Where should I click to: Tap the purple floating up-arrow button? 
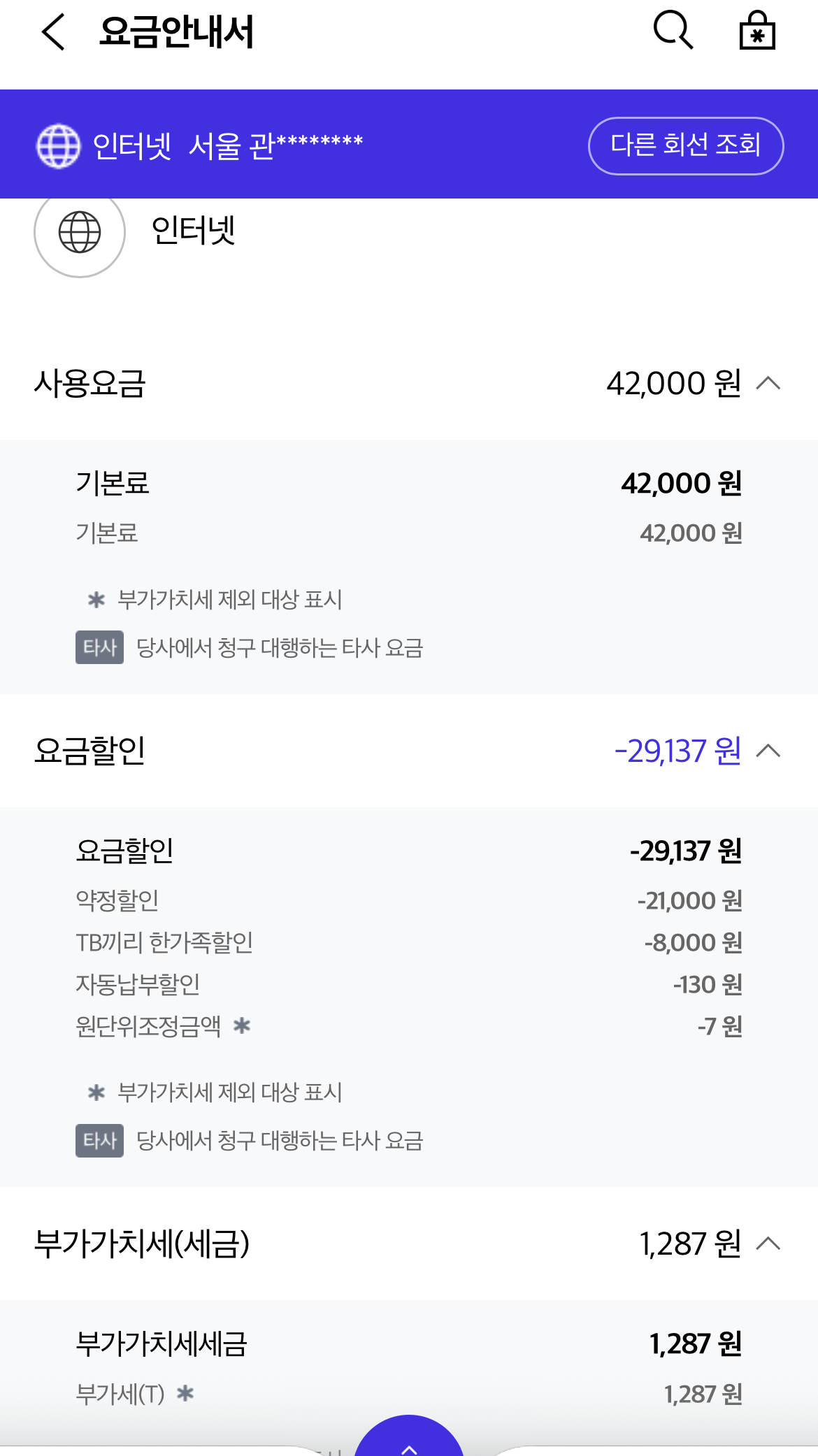pyautogui.click(x=409, y=1440)
